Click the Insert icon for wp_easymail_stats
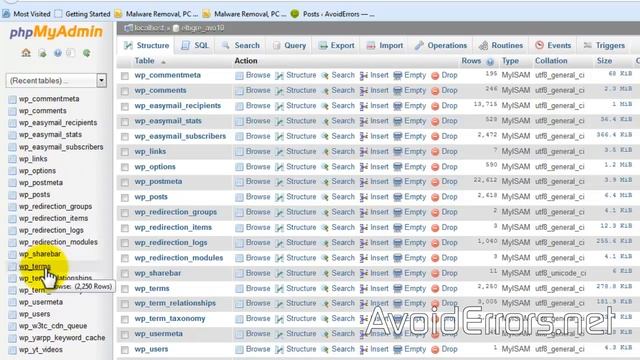Screen dimensions: 640x360 [x=364, y=121]
